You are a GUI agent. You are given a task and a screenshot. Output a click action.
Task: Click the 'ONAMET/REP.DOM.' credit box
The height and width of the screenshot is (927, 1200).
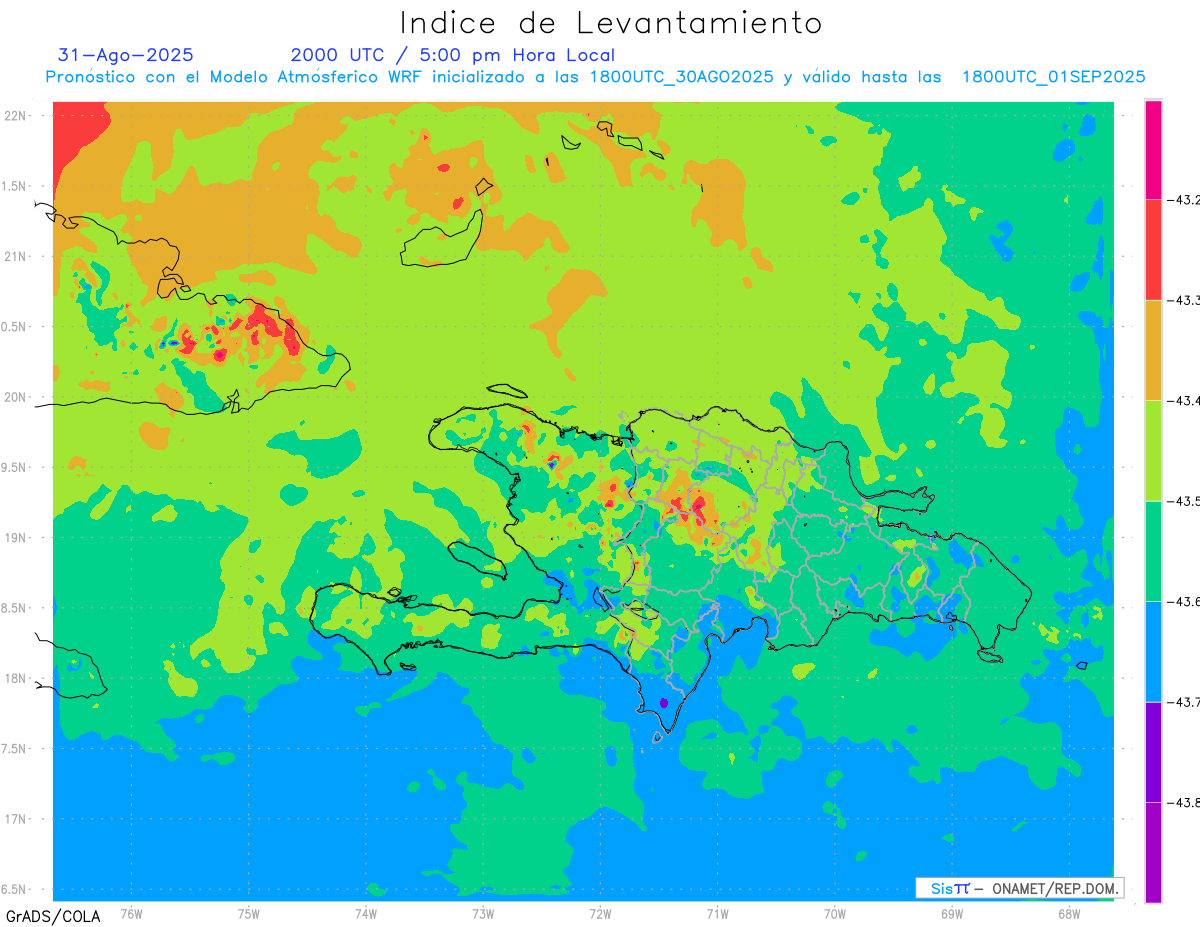click(1019, 888)
